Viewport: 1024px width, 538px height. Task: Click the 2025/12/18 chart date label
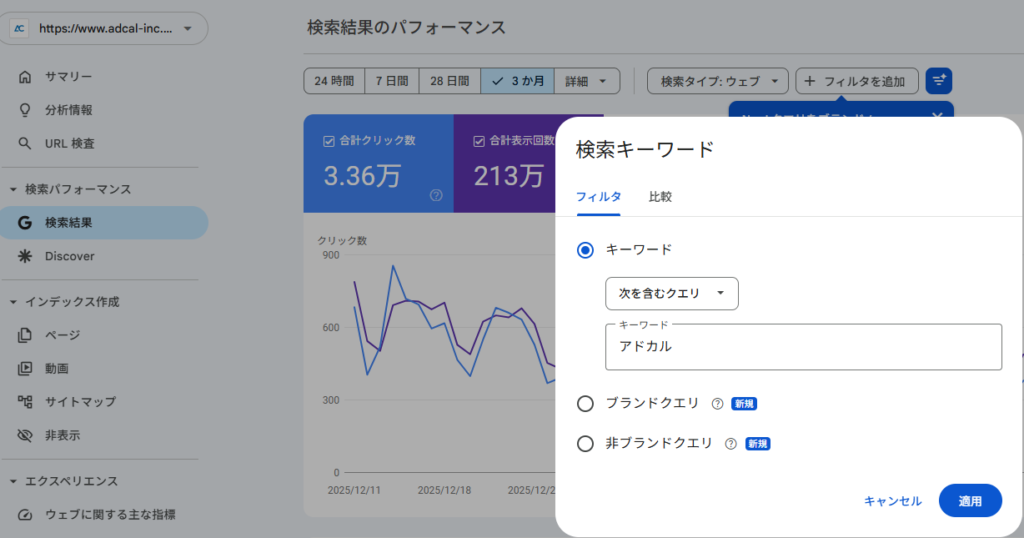point(444,490)
